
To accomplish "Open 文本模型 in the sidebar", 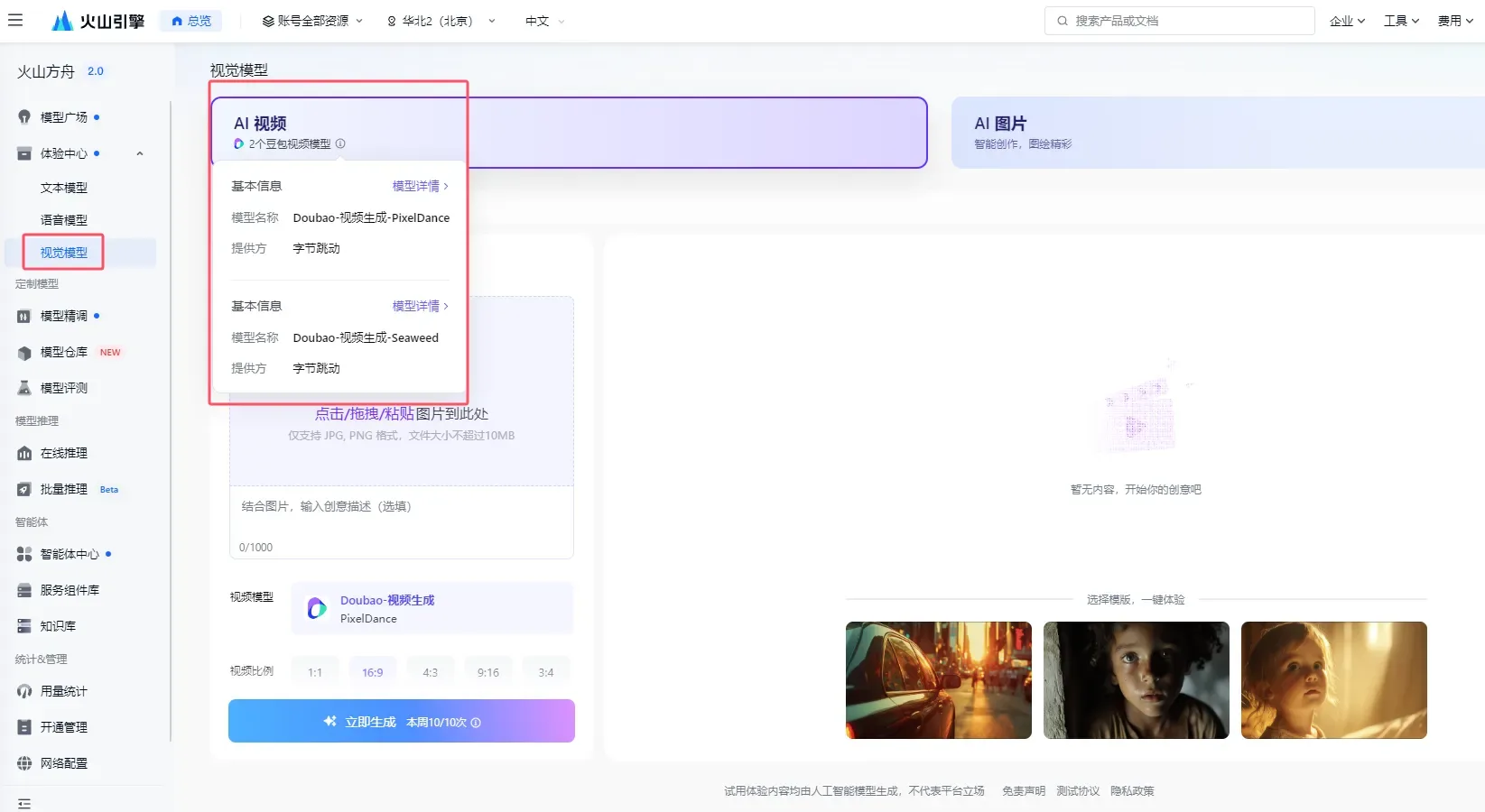I will (64, 188).
